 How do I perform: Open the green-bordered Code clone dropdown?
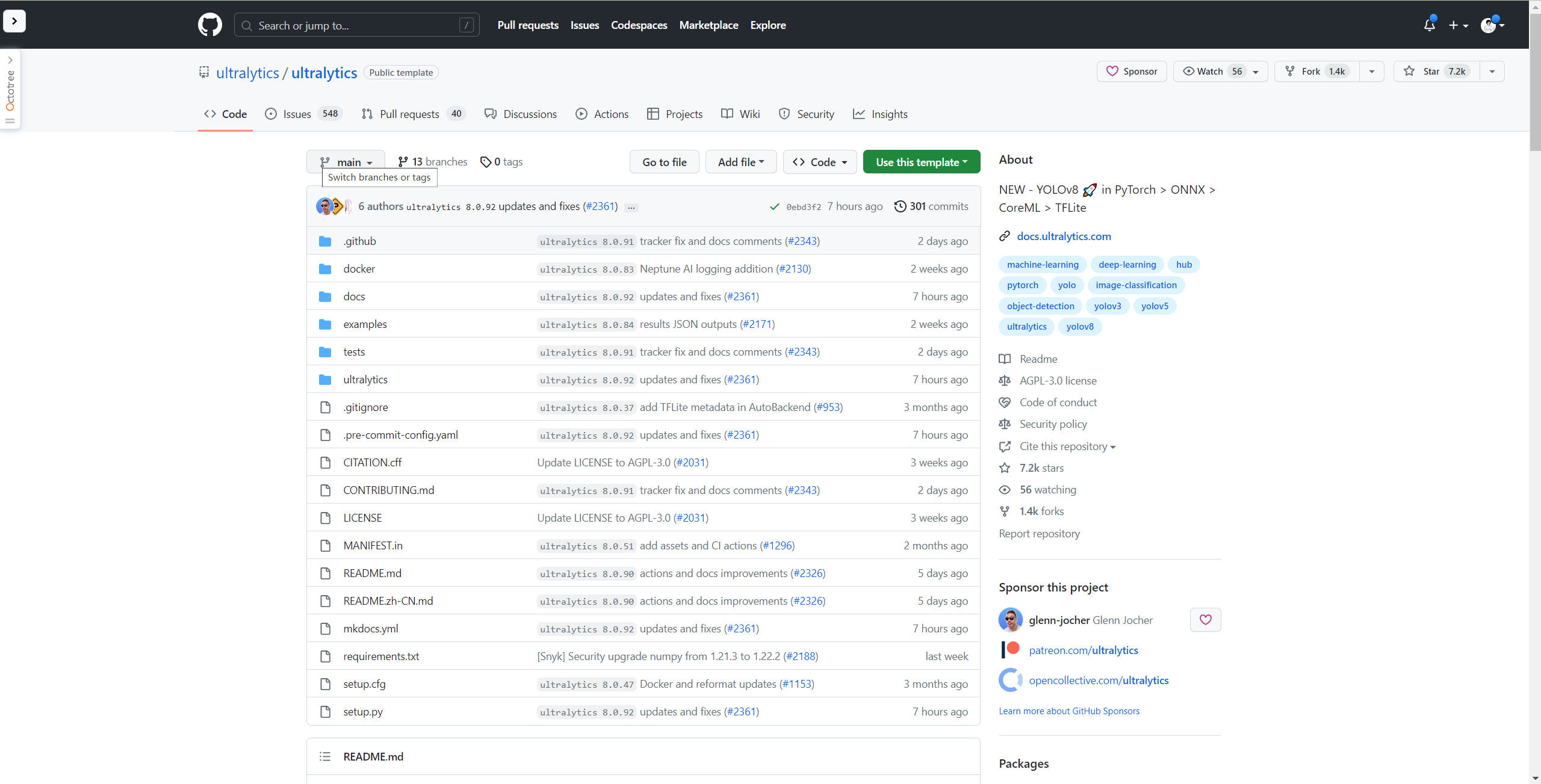click(x=820, y=162)
